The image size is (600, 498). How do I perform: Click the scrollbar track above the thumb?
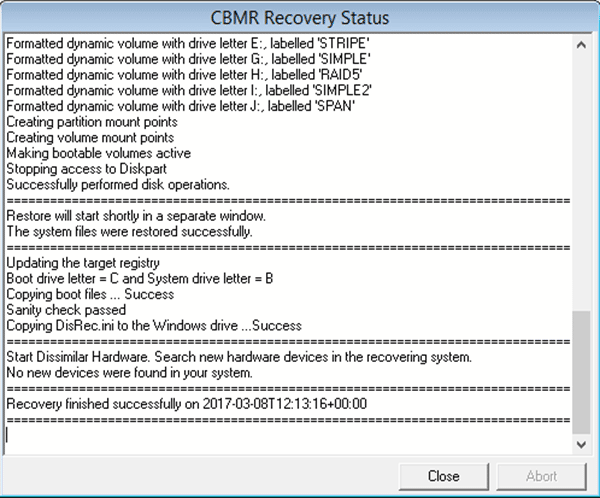click(x=581, y=183)
